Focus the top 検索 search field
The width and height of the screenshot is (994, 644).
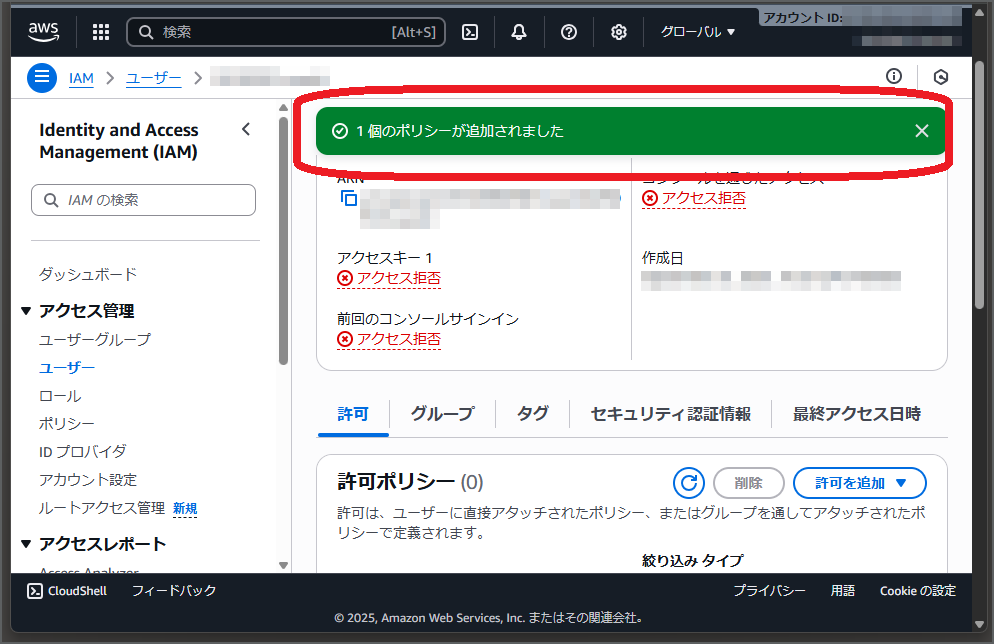pyautogui.click(x=286, y=32)
